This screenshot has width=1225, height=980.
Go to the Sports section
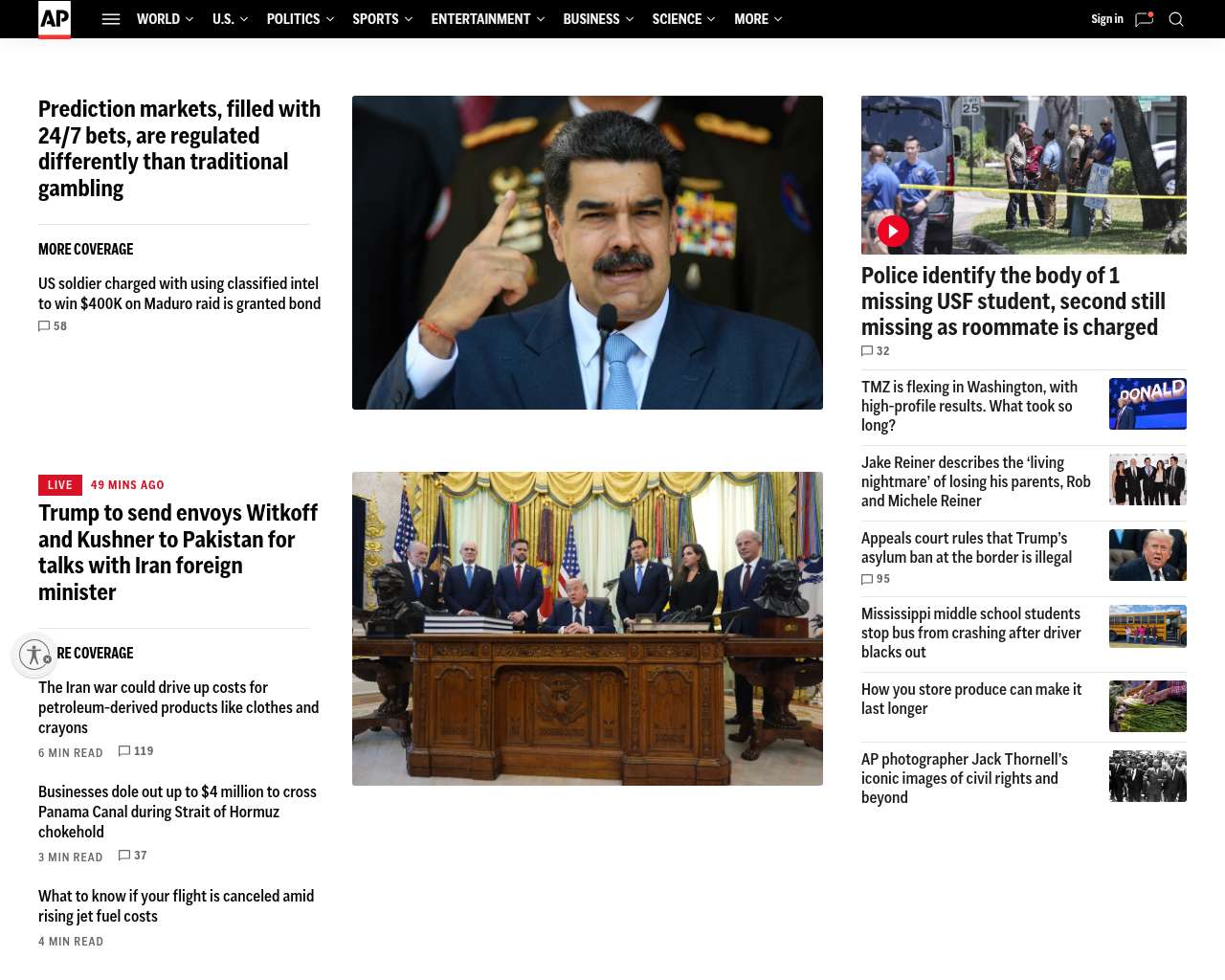[375, 19]
